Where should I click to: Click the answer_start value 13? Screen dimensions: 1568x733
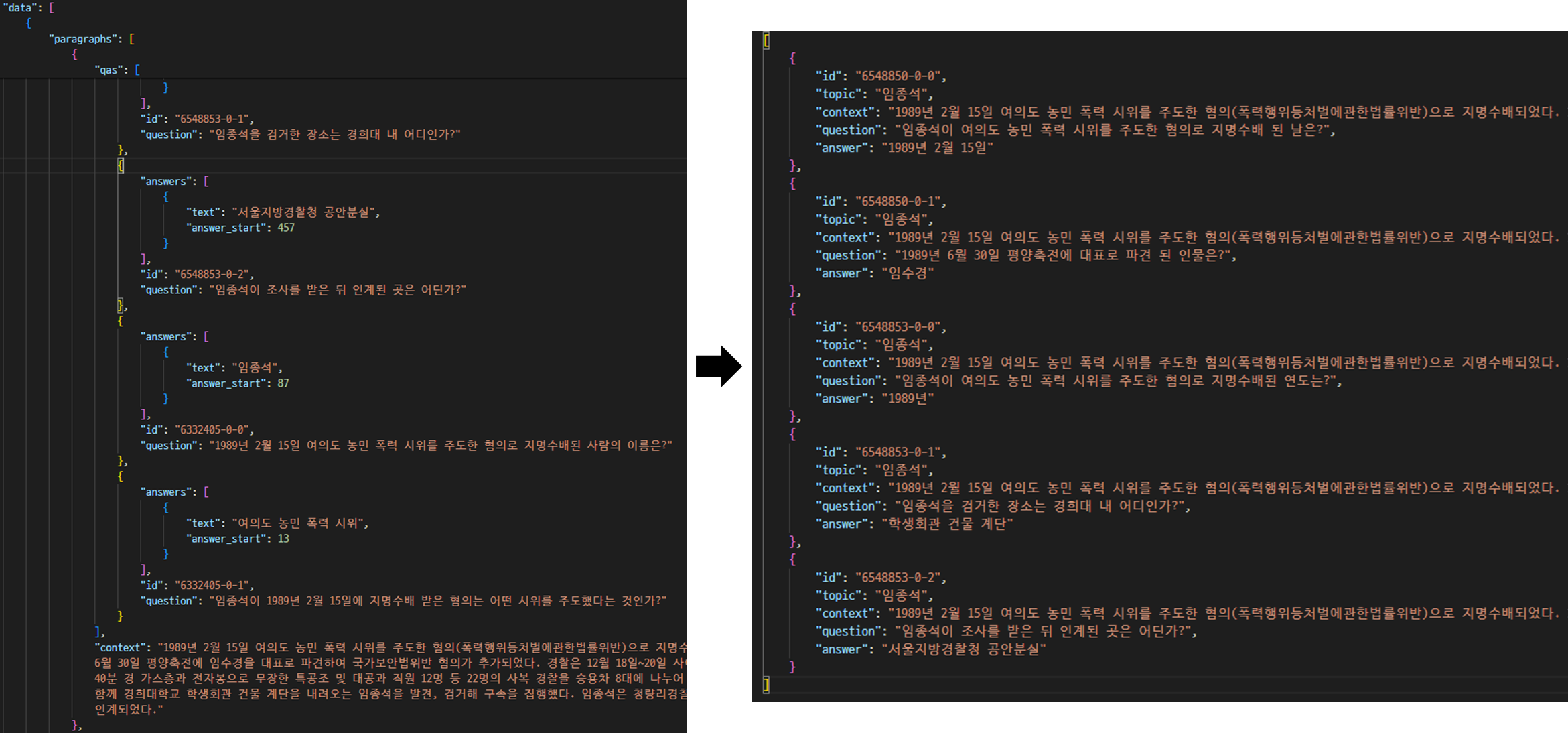[x=283, y=539]
